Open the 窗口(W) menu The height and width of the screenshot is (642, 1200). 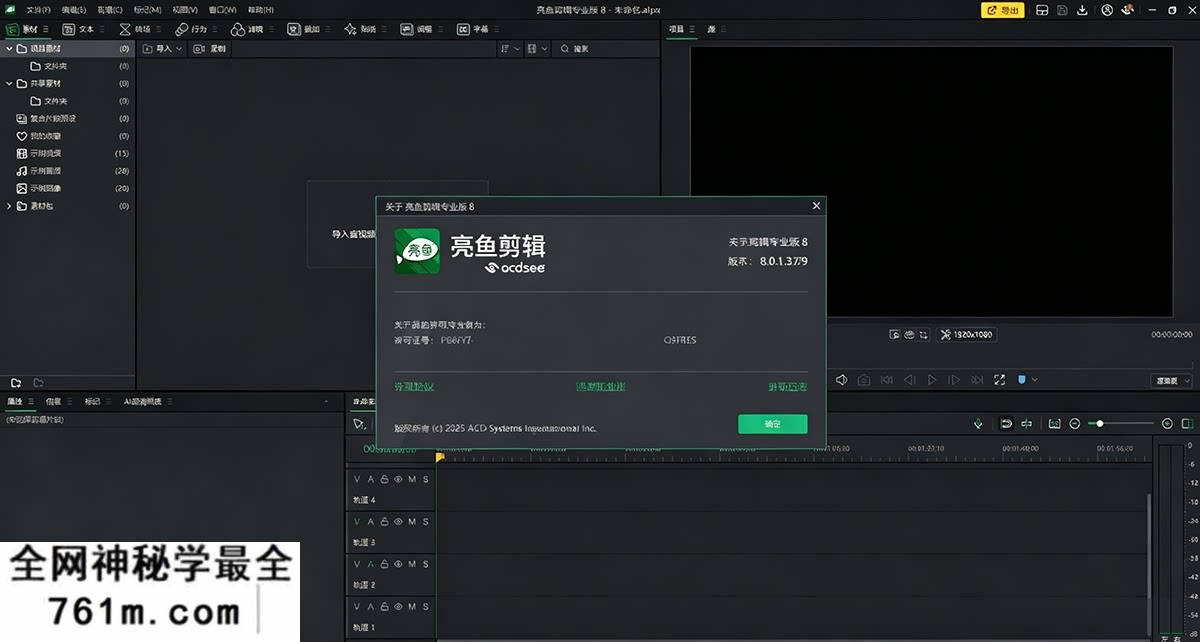[222, 9]
